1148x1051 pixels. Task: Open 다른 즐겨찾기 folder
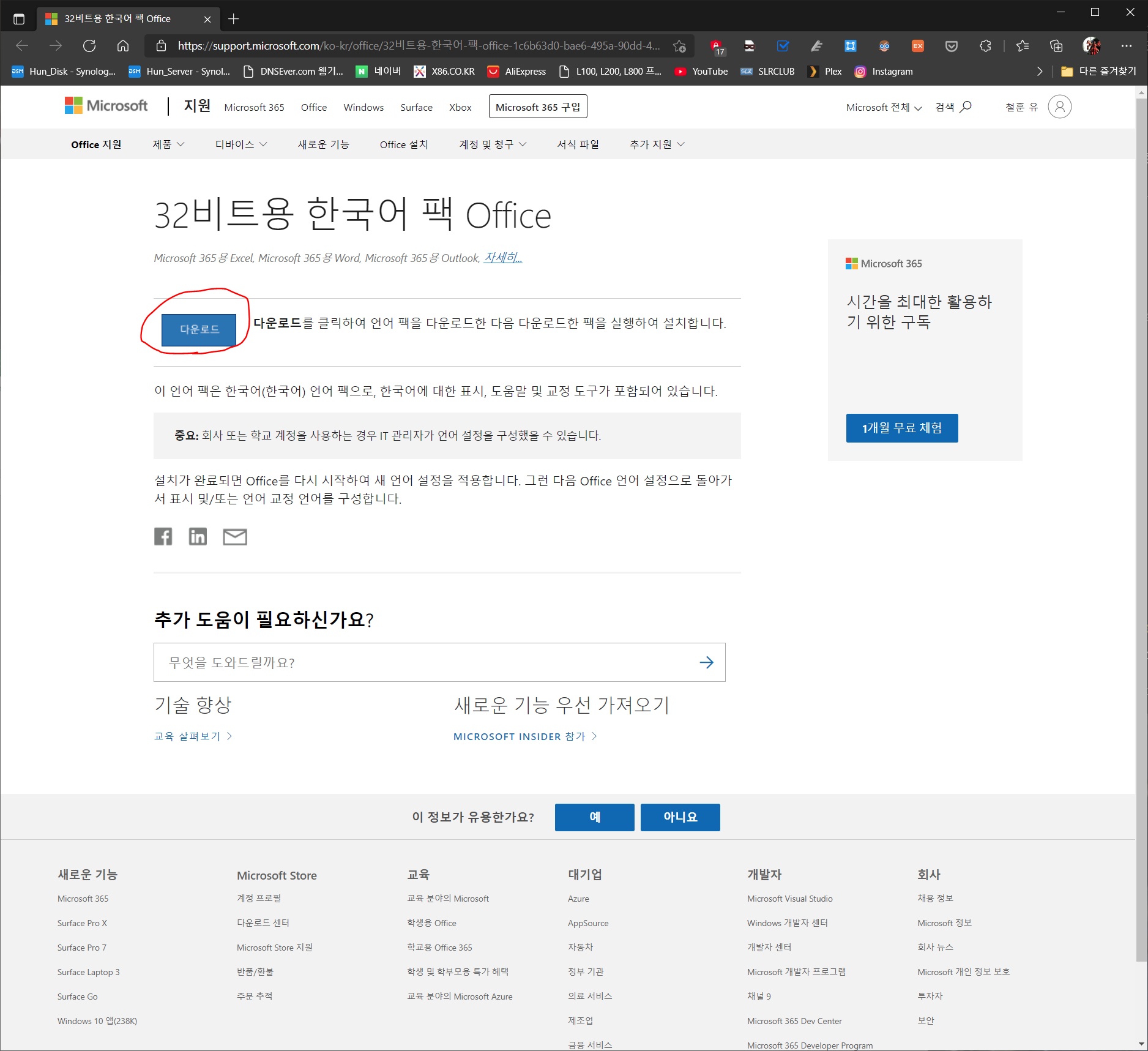[1098, 72]
